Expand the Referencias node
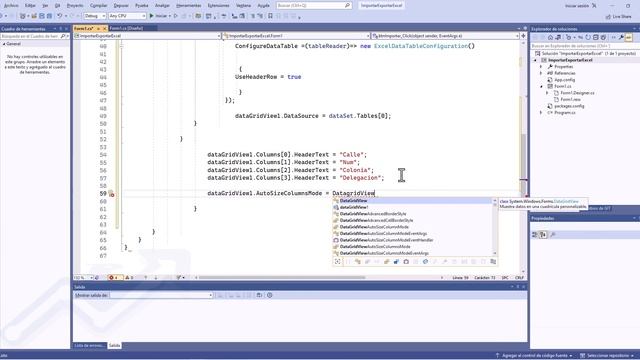Screen dimensions: 640x360 pyautogui.click(x=542, y=73)
